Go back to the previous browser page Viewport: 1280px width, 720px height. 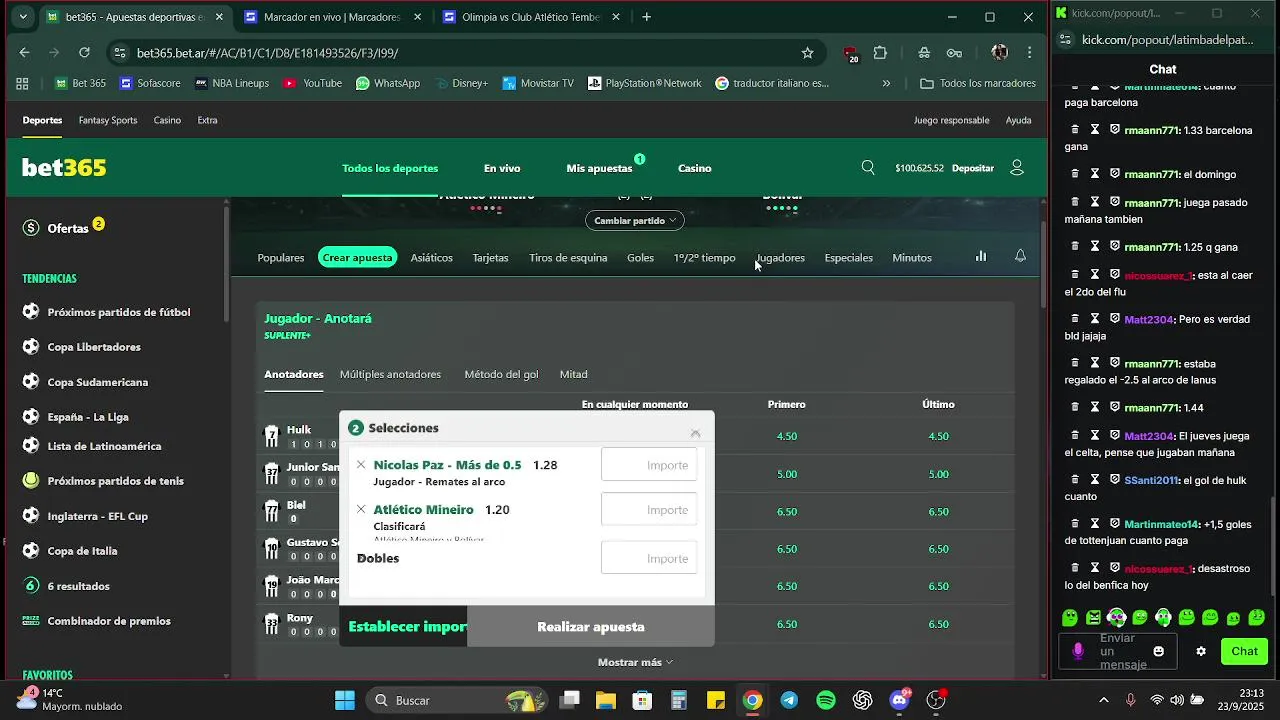24,53
